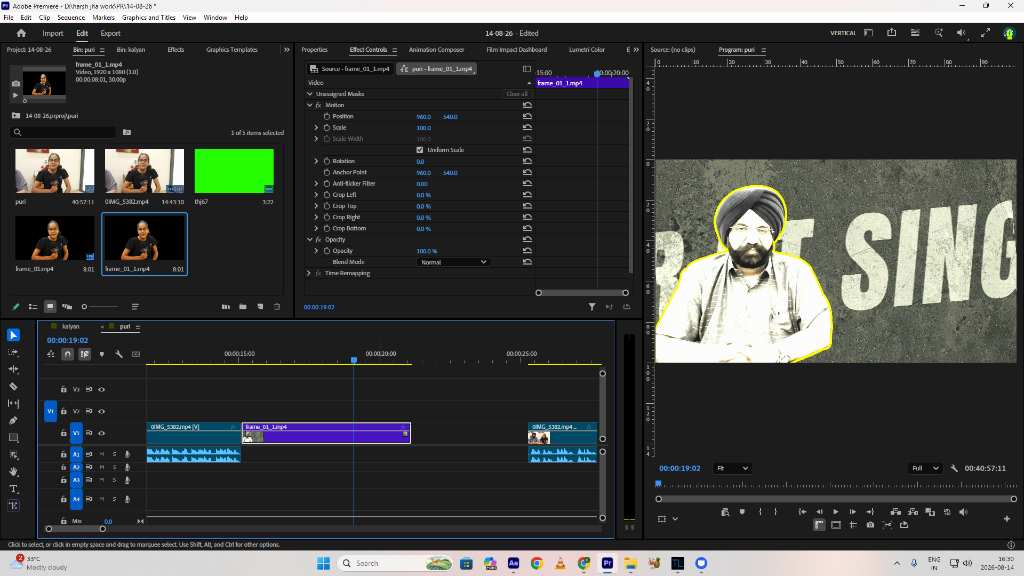This screenshot has width=1024, height=576.
Task: Select the Razor tool in toolbar
Action: coord(13,387)
